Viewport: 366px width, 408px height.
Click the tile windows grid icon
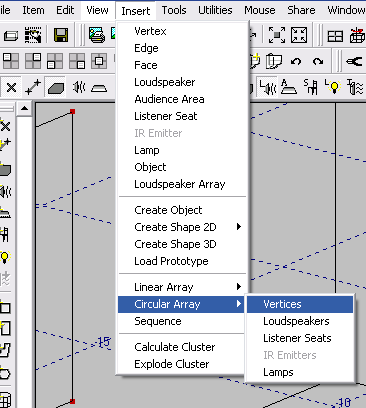coord(335,36)
